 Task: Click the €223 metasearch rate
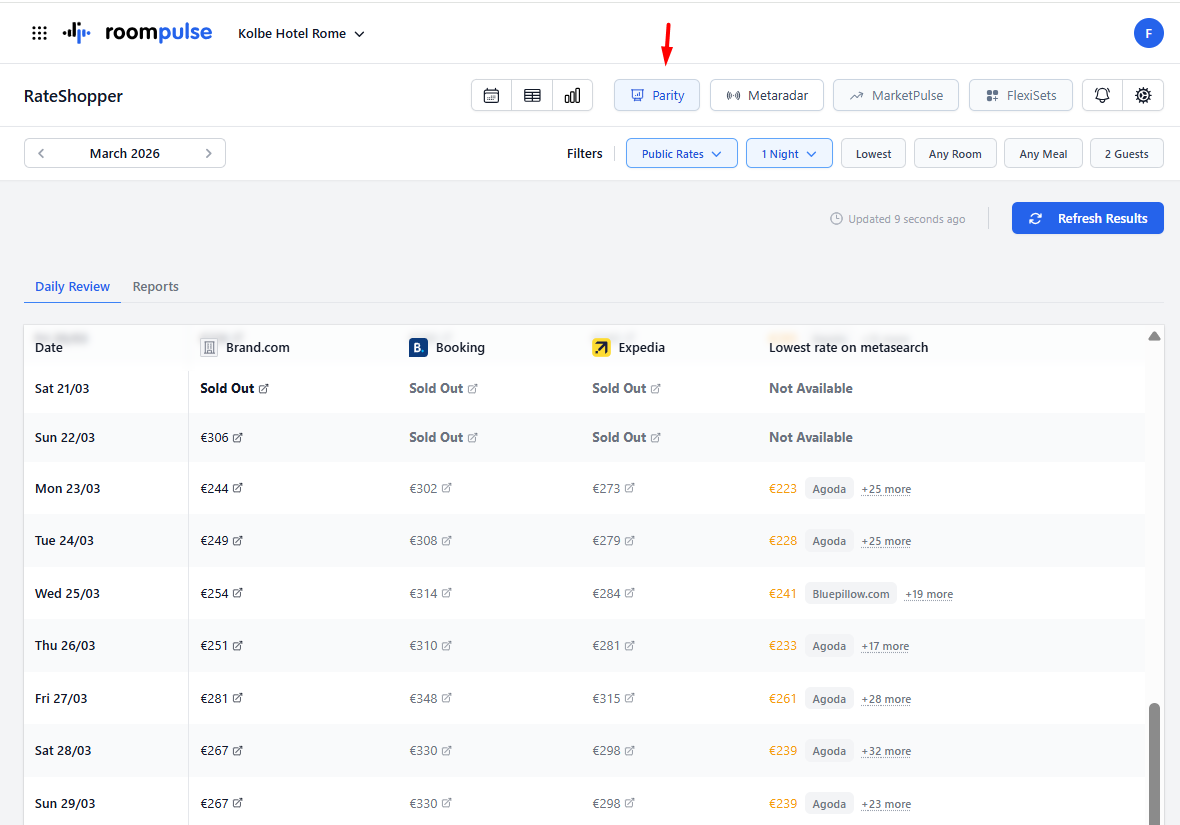coord(783,489)
